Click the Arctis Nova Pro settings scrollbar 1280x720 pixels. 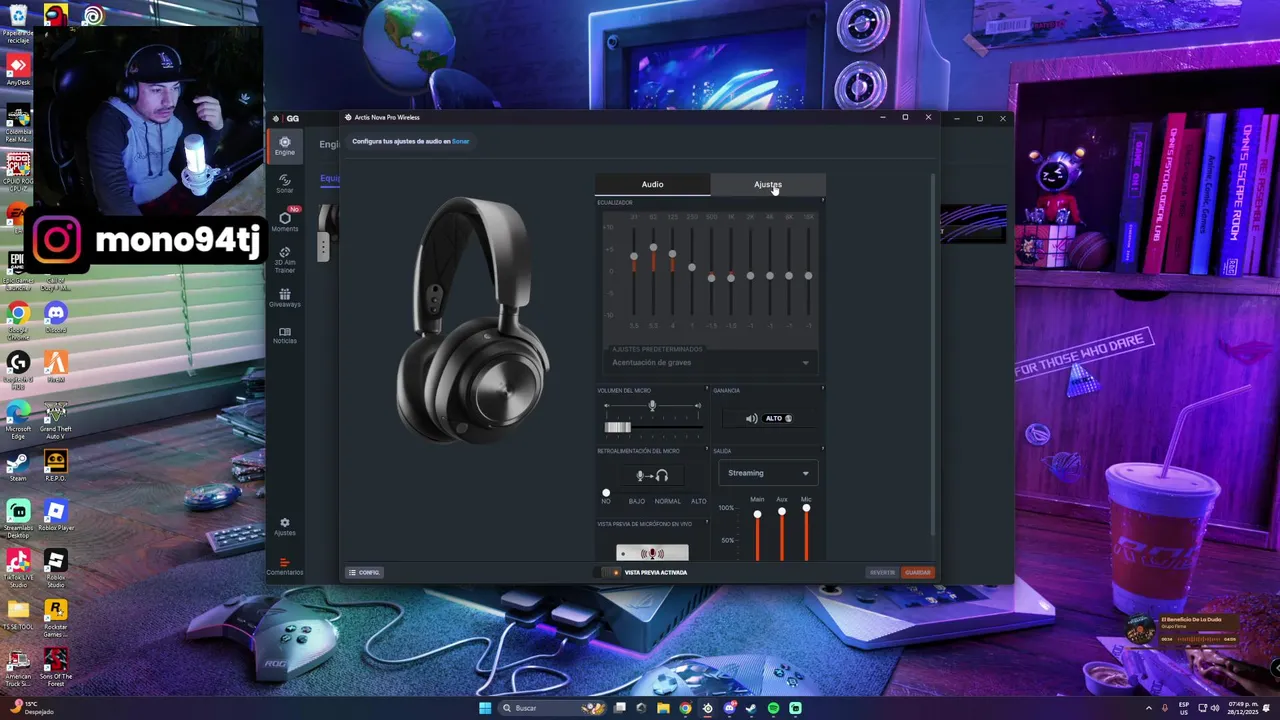tap(934, 355)
